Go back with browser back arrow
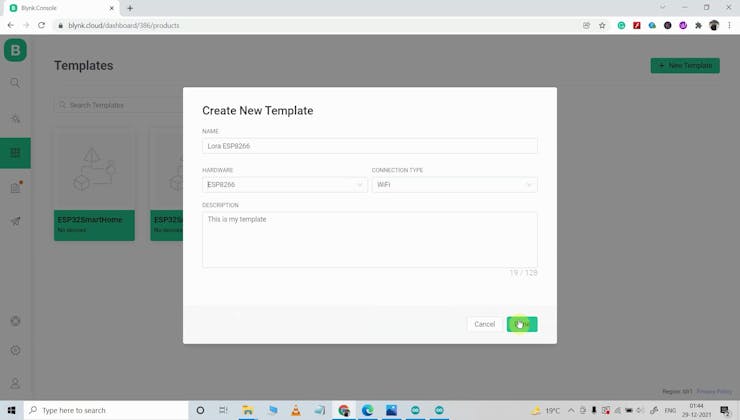The image size is (740, 420). click(10, 25)
